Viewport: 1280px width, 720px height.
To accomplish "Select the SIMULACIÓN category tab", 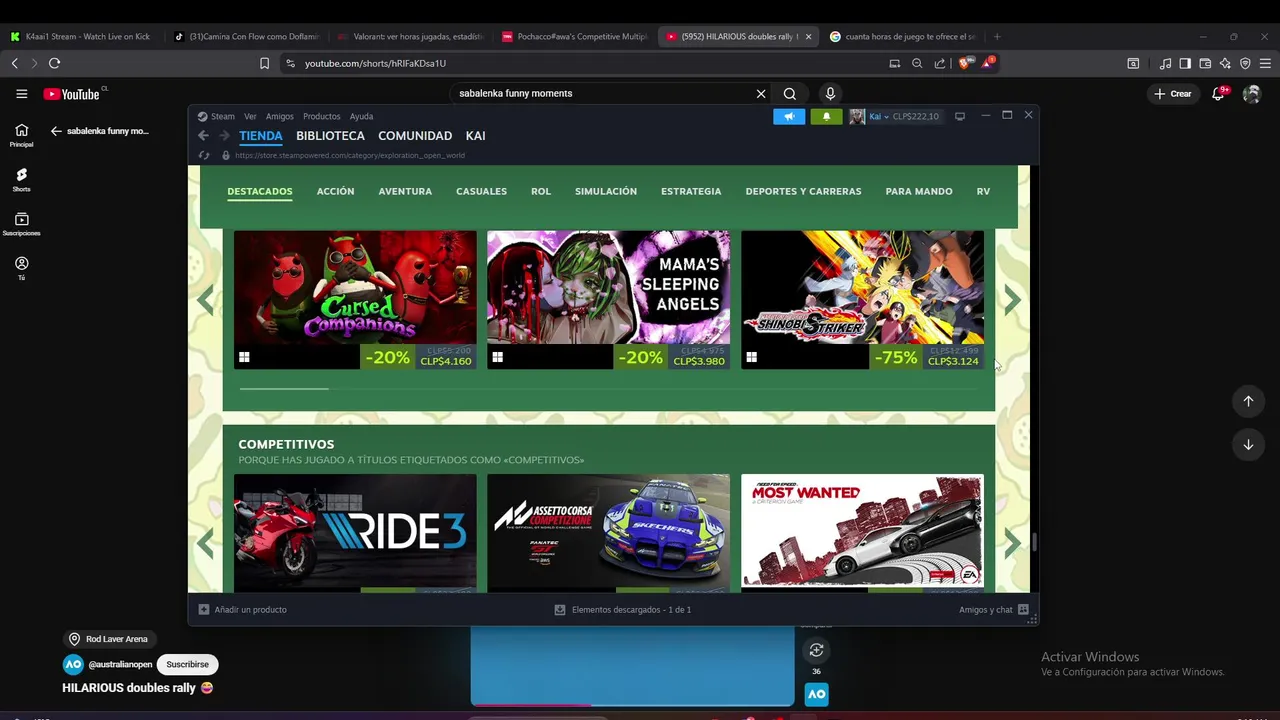I will (x=606, y=191).
